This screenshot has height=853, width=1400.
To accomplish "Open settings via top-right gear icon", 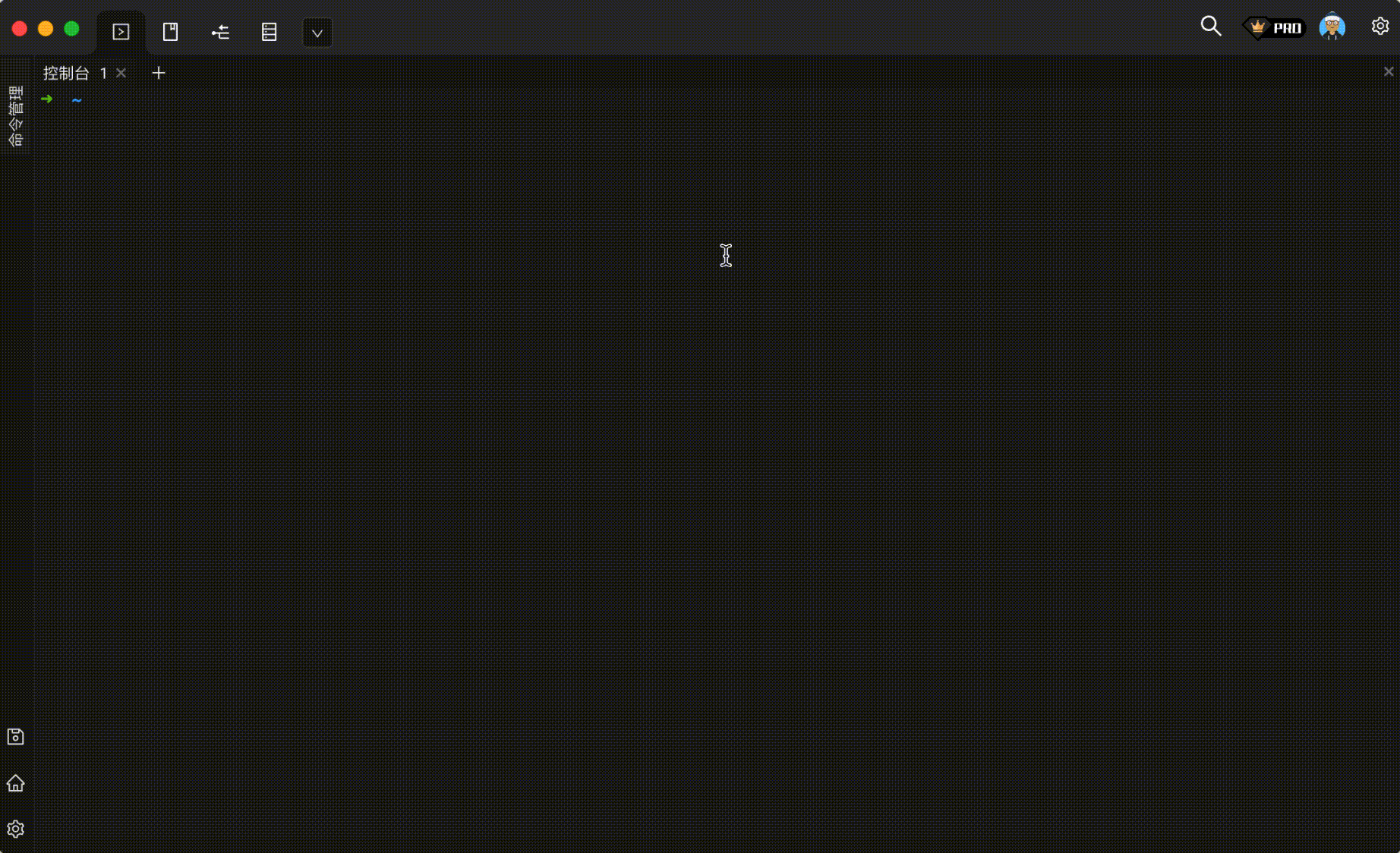I will (x=1380, y=27).
